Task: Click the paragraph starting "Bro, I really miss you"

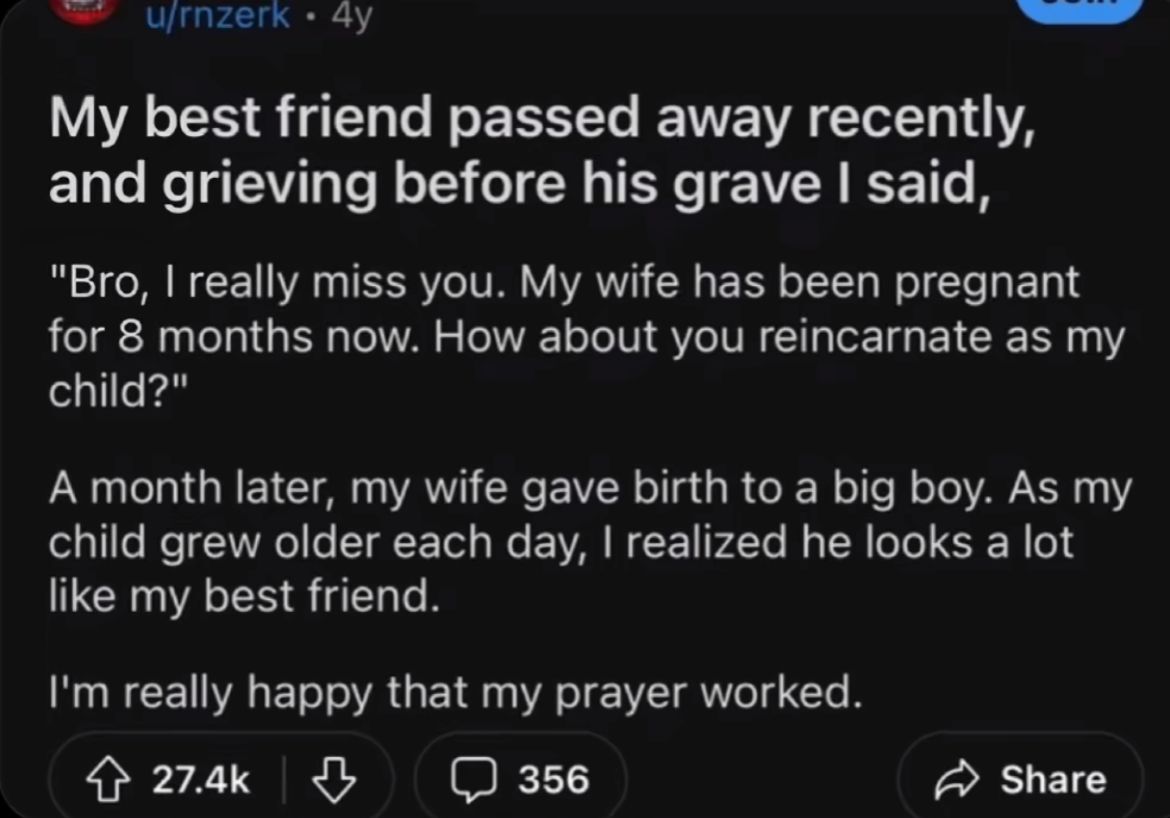Action: click(x=585, y=334)
